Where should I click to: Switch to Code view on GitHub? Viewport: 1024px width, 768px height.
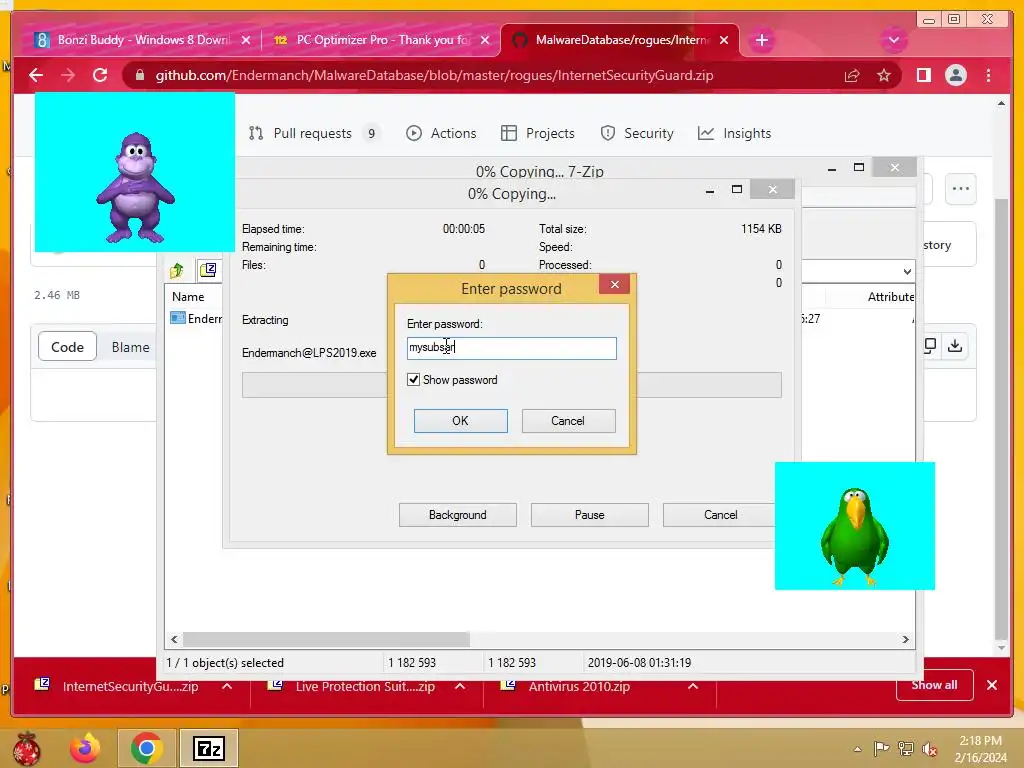(x=67, y=347)
